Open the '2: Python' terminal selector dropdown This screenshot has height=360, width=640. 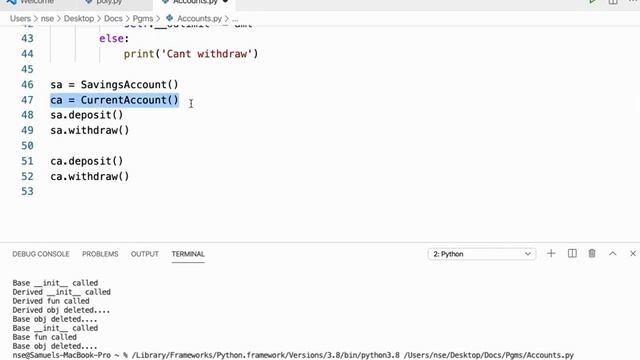[x=482, y=254]
